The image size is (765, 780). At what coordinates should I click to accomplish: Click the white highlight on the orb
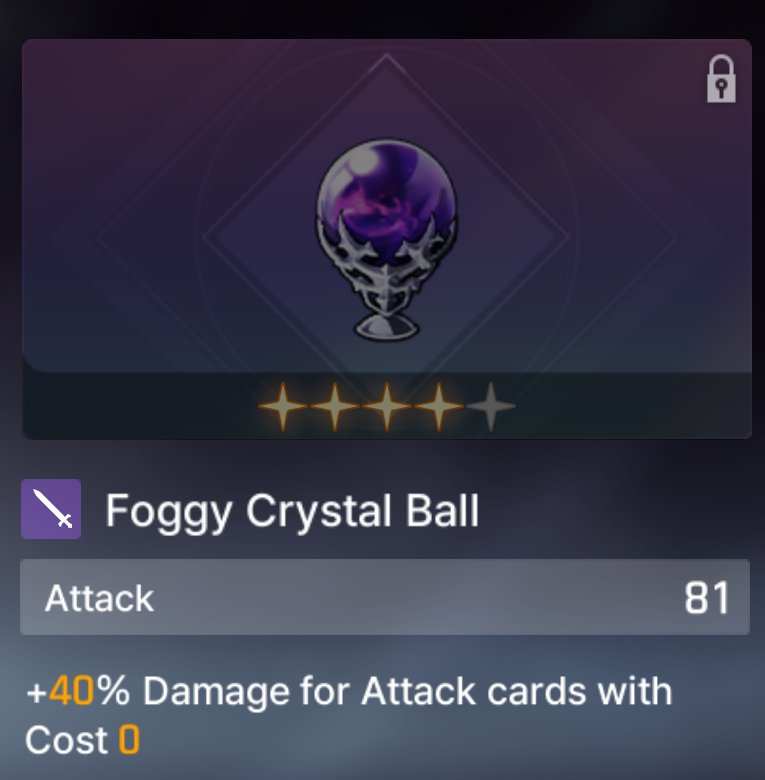(x=362, y=160)
